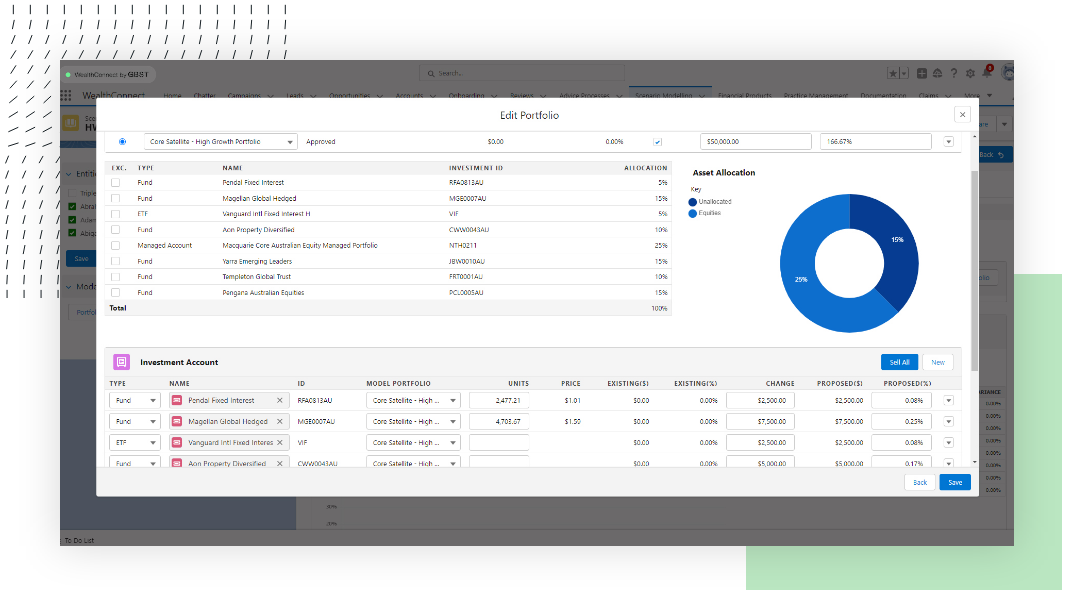Viewport: 1074px width, 606px height.
Task: Open Model Portfolio dropdown for Pendal Fixed Interest
Action: coord(413,401)
